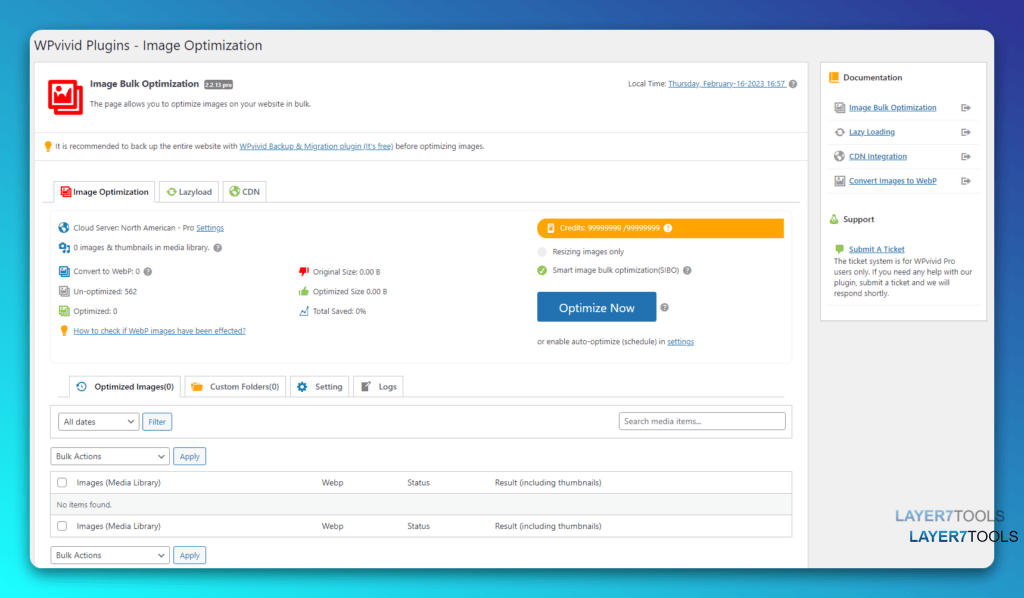
Task: Click the top Apply button
Action: (x=189, y=456)
